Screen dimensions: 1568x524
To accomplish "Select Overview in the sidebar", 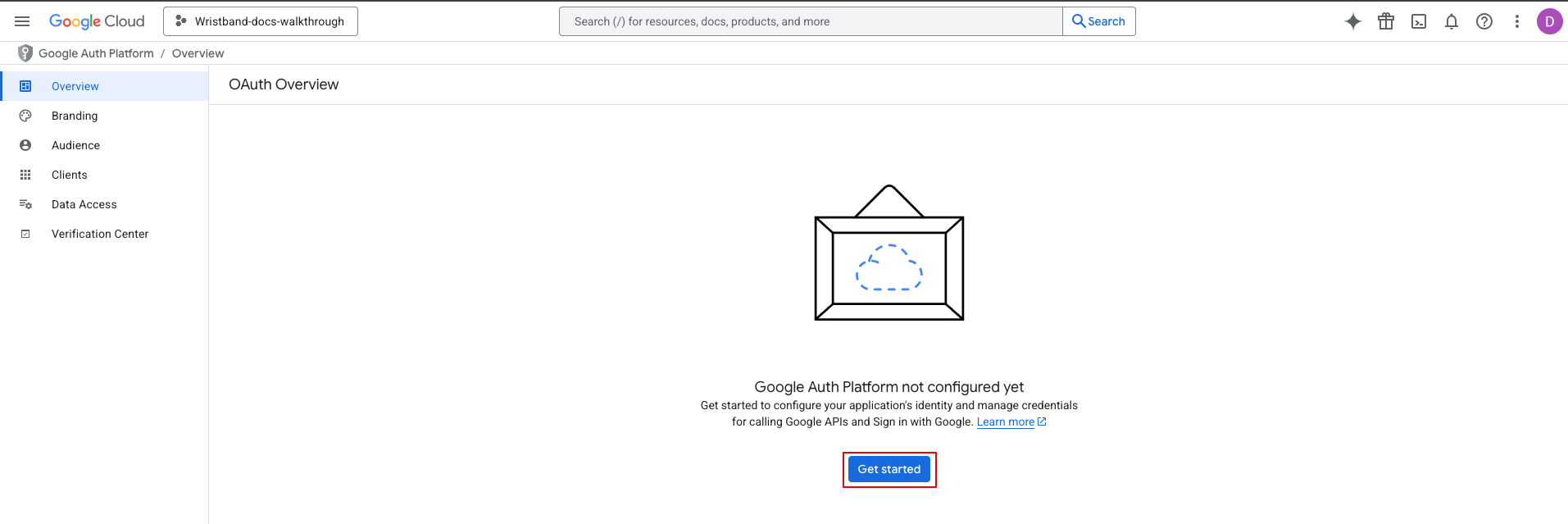I will 105,86.
